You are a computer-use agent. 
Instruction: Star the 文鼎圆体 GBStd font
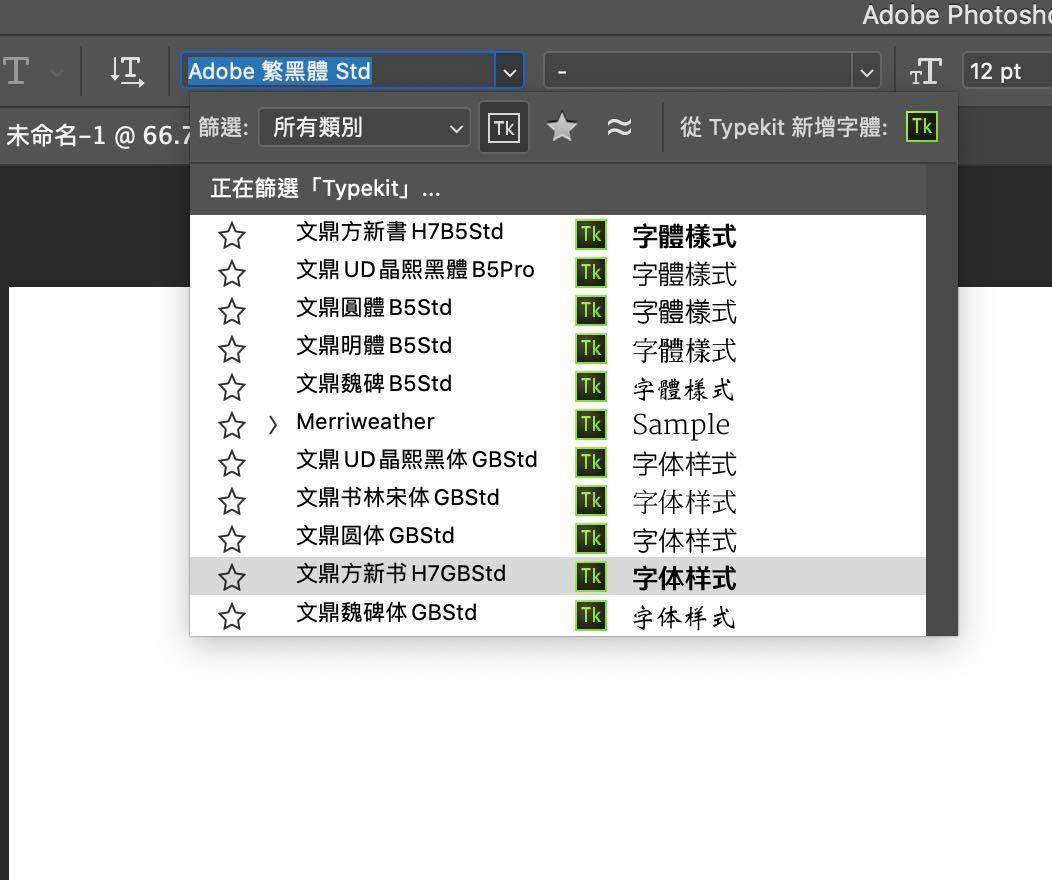coord(232,539)
